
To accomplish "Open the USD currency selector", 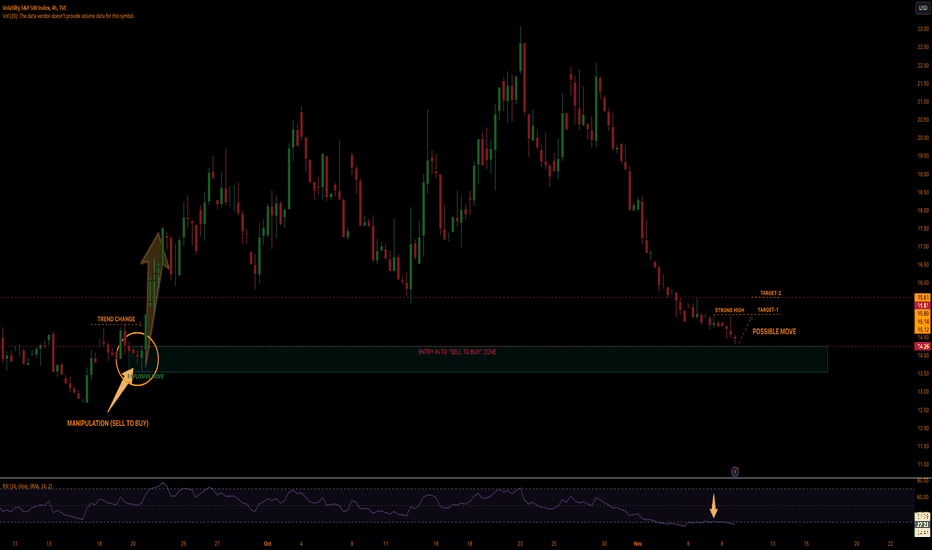I will (x=922, y=8).
